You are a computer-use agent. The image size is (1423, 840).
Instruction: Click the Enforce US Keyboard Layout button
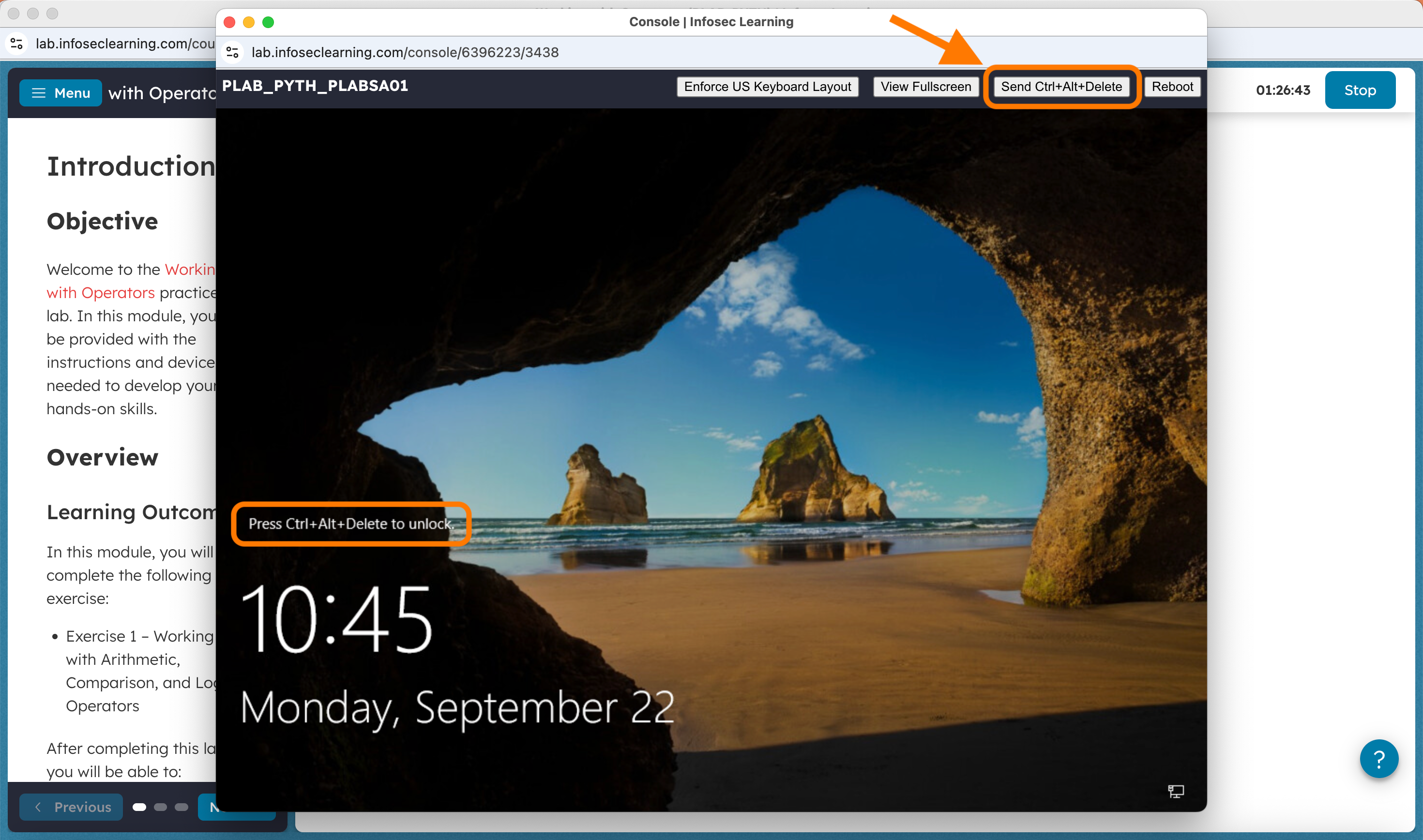(767, 87)
